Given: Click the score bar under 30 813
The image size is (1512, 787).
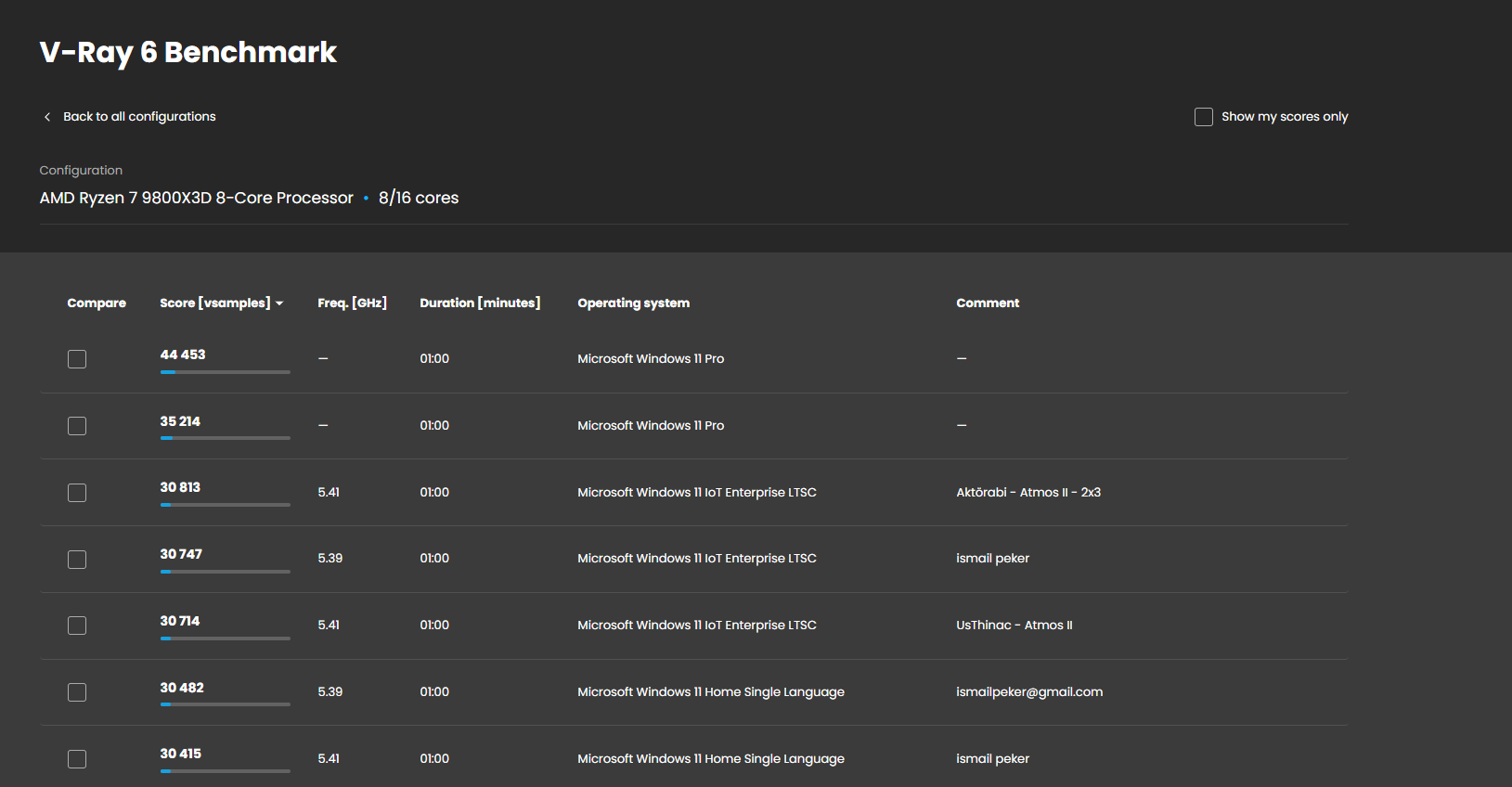Looking at the screenshot, I should pos(226,505).
